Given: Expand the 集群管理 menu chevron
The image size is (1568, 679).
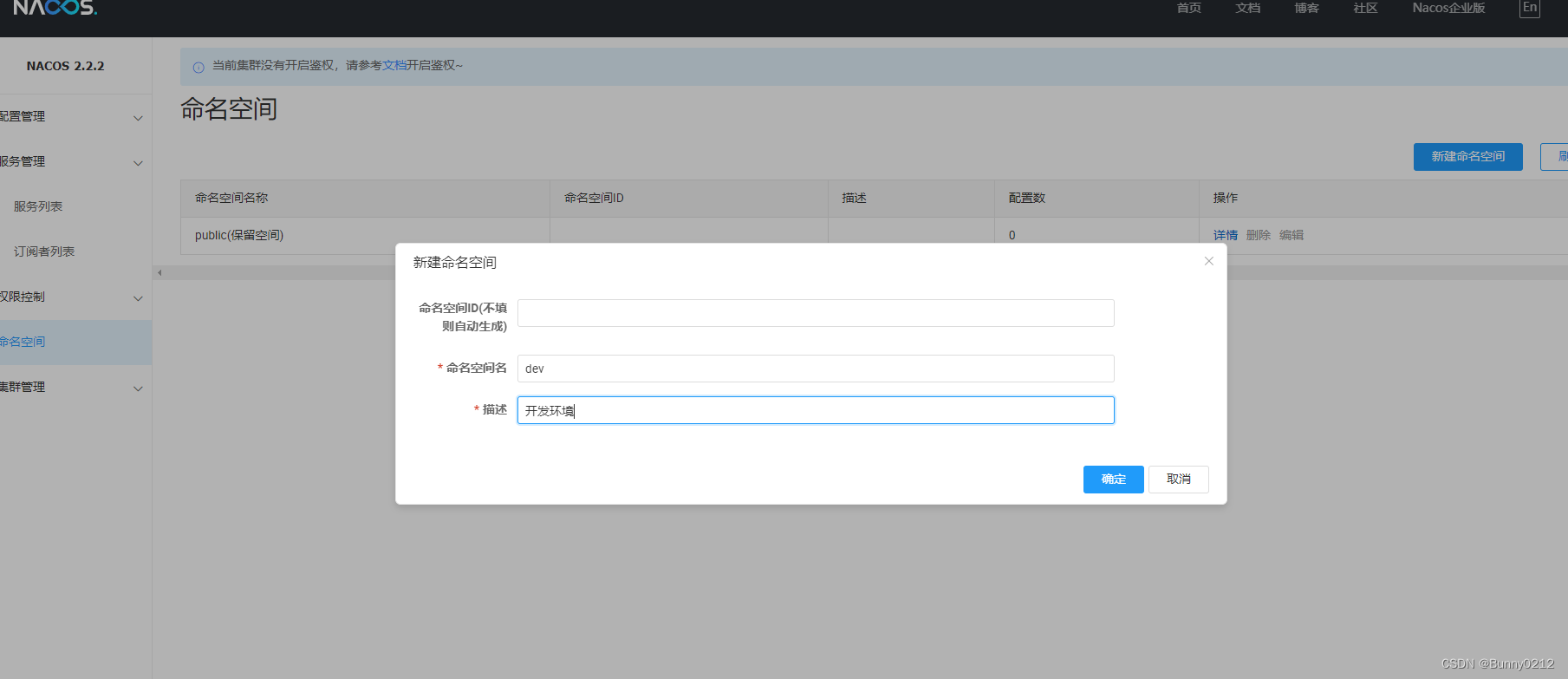Looking at the screenshot, I should 138,388.
